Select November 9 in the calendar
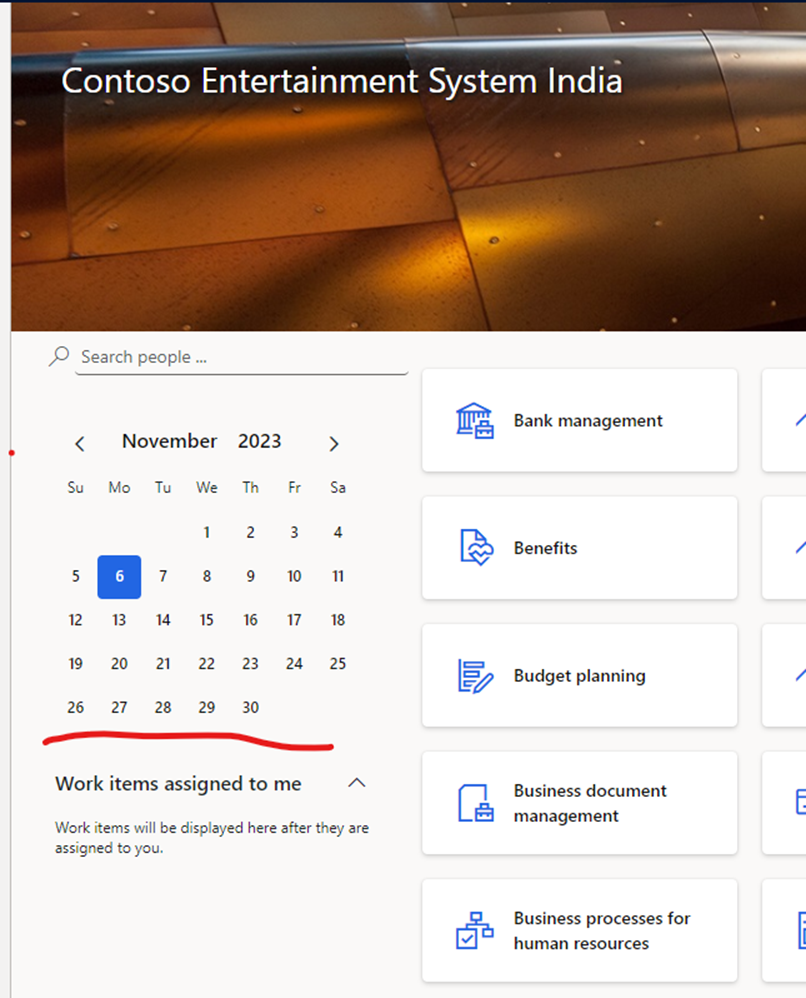Viewport: 806px width, 998px height. coord(251,577)
